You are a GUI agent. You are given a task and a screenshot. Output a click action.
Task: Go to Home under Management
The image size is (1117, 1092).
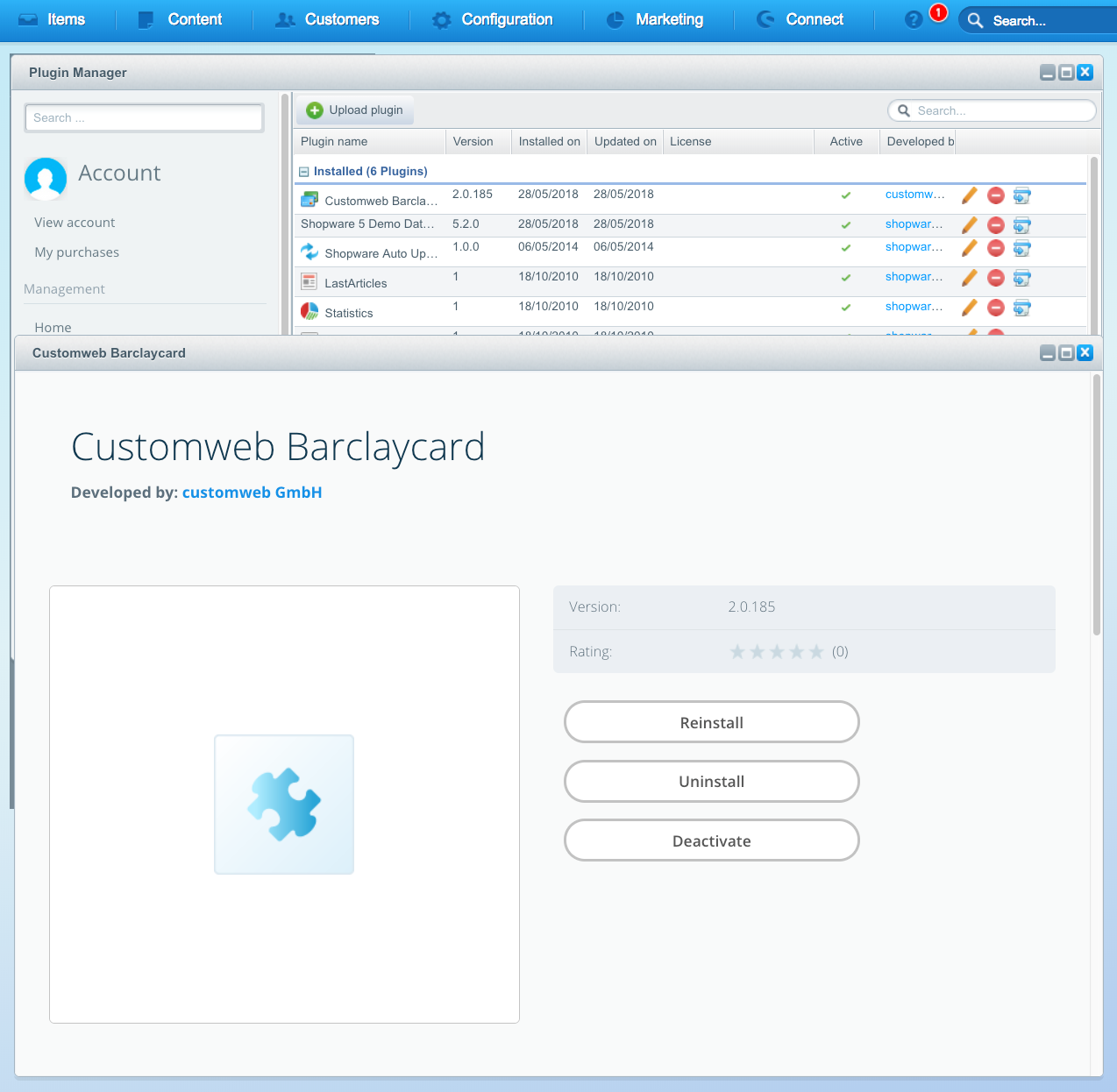tap(53, 327)
